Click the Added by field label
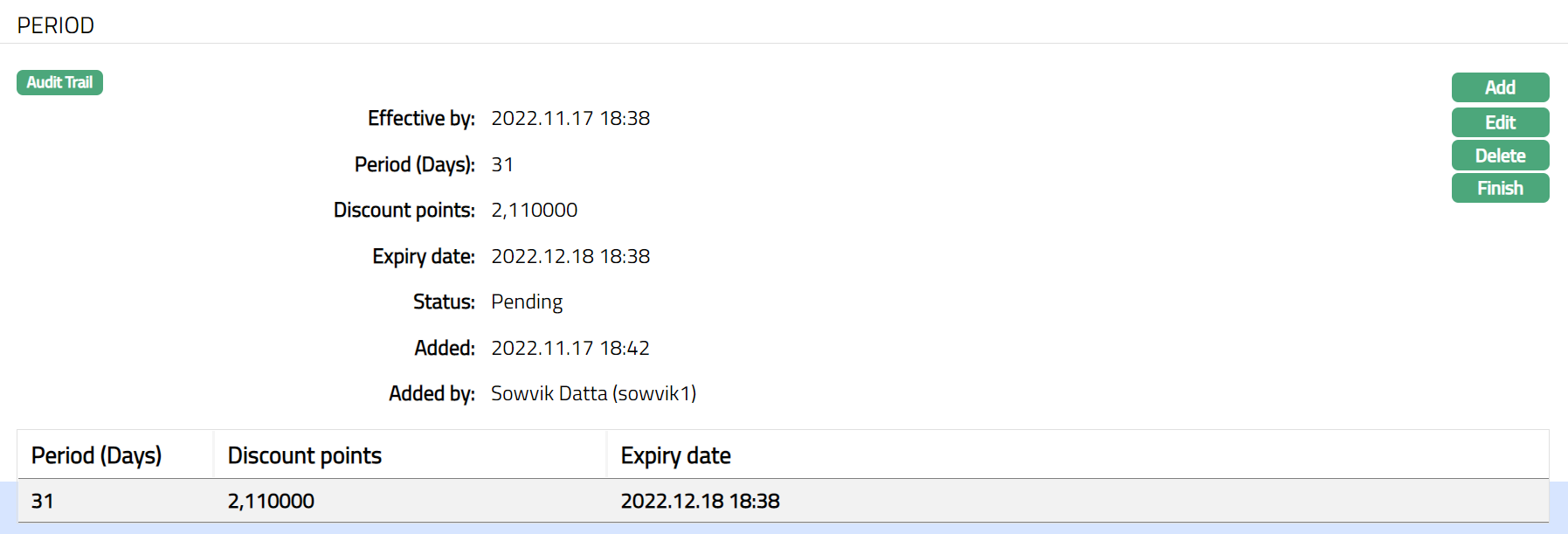1568x534 pixels. pyautogui.click(x=432, y=393)
